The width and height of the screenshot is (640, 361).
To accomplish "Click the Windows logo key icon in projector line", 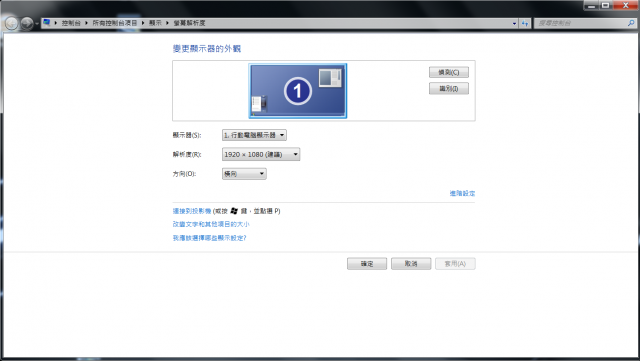I will [x=234, y=211].
